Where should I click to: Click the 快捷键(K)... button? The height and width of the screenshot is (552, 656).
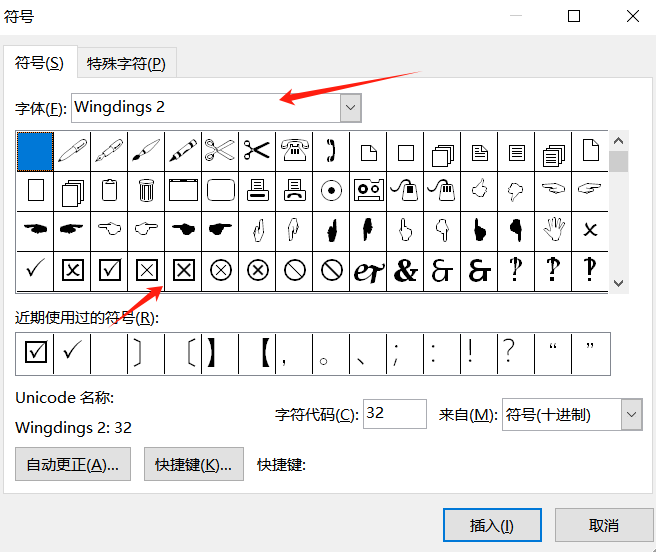pyautogui.click(x=194, y=464)
